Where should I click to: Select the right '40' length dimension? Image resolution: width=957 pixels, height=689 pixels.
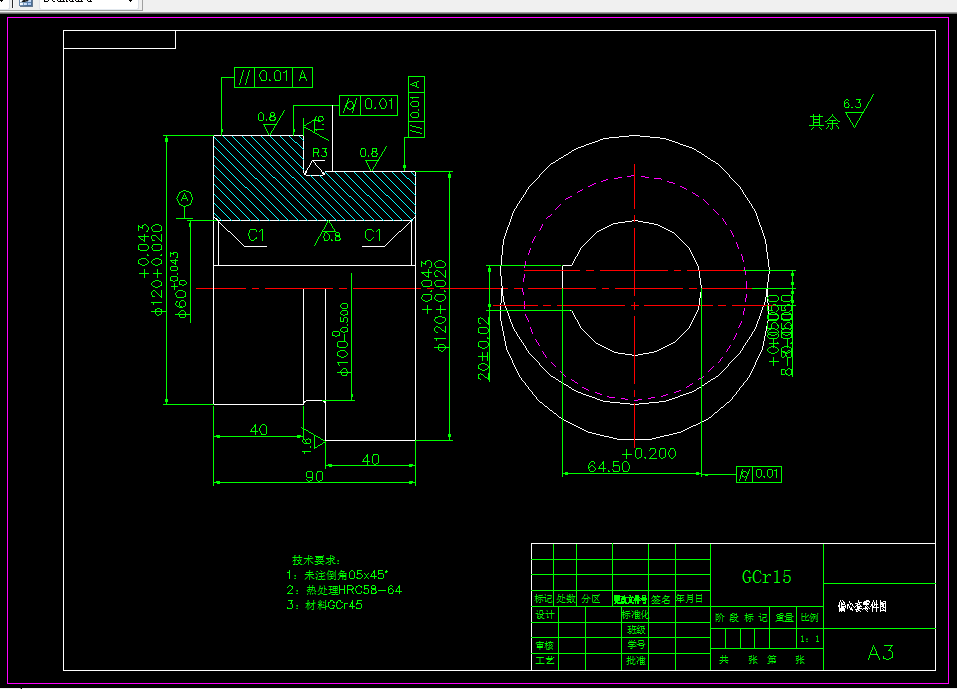point(371,459)
